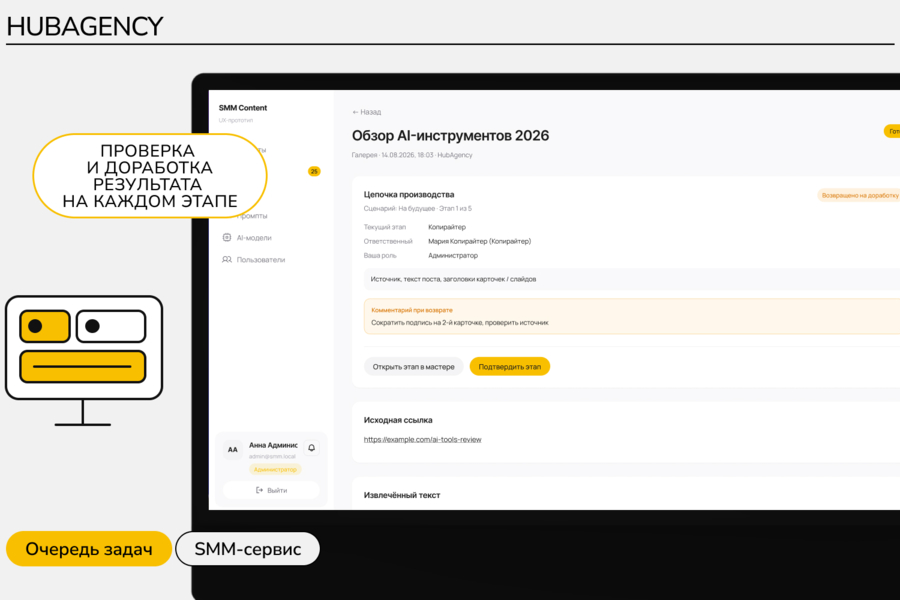Click the Источник, текст поста, заголовки карточек row
This screenshot has height=600, width=900.
(631, 279)
